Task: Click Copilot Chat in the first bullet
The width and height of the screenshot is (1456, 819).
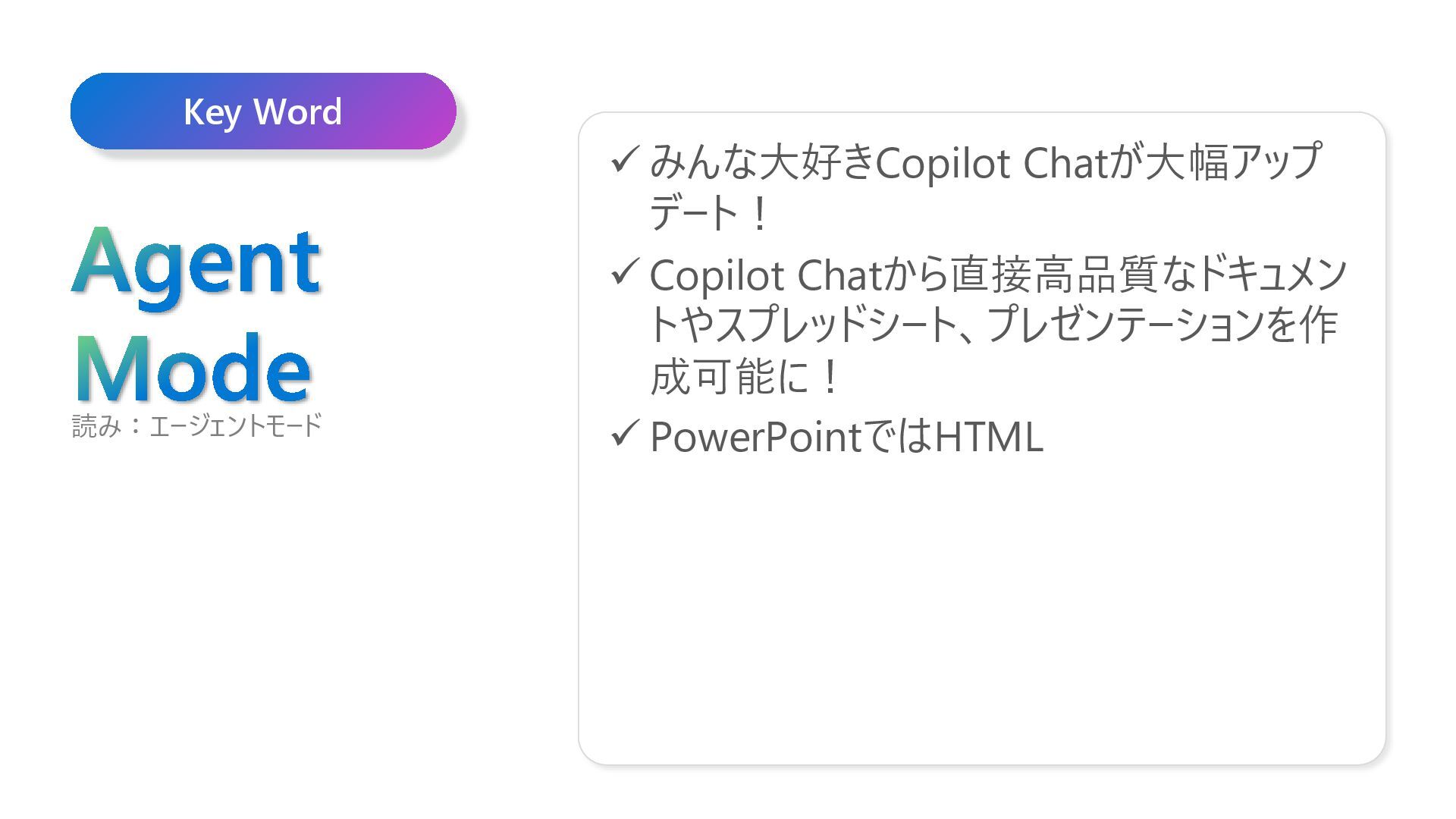Action: tap(991, 164)
